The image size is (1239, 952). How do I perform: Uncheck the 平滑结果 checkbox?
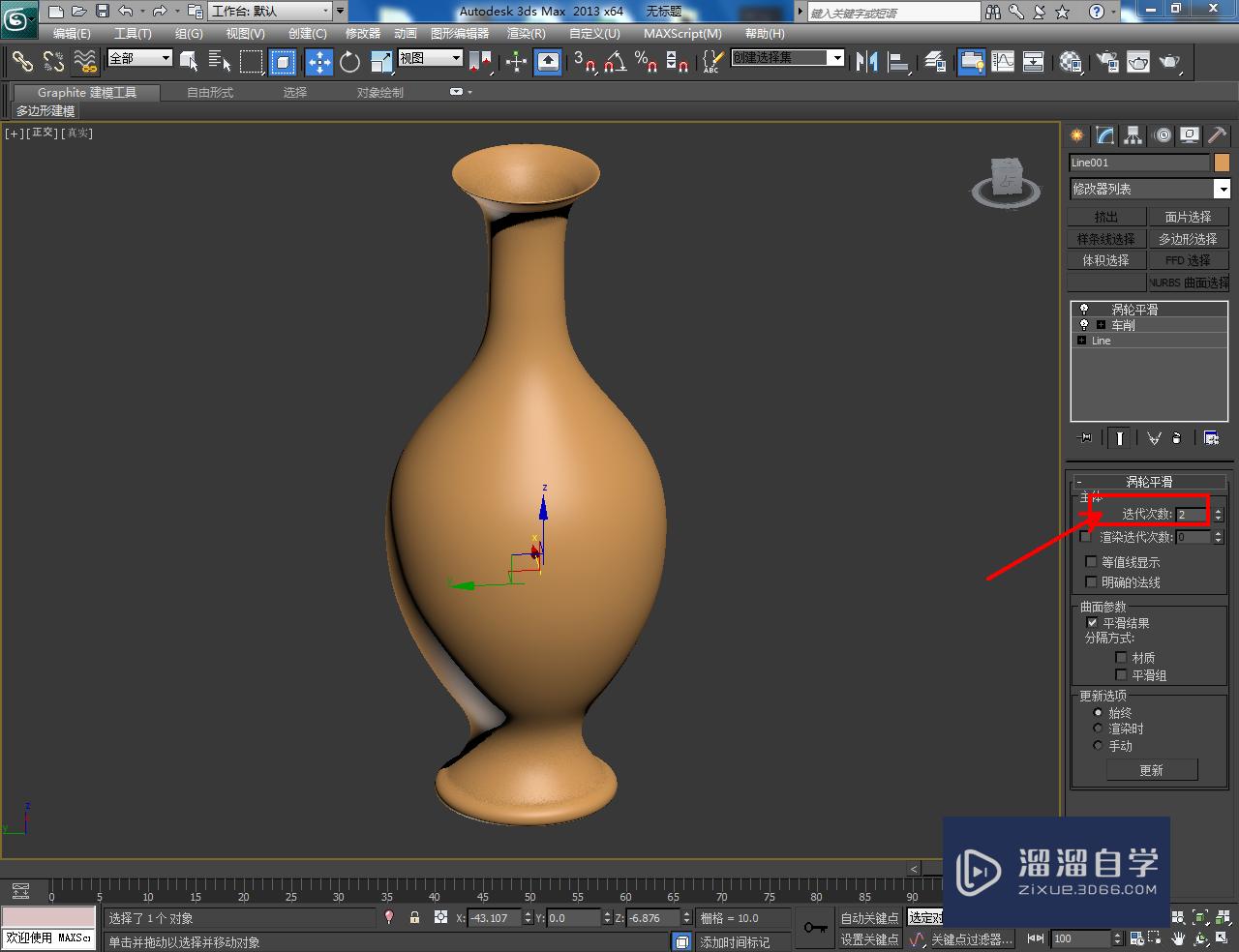tap(1092, 623)
